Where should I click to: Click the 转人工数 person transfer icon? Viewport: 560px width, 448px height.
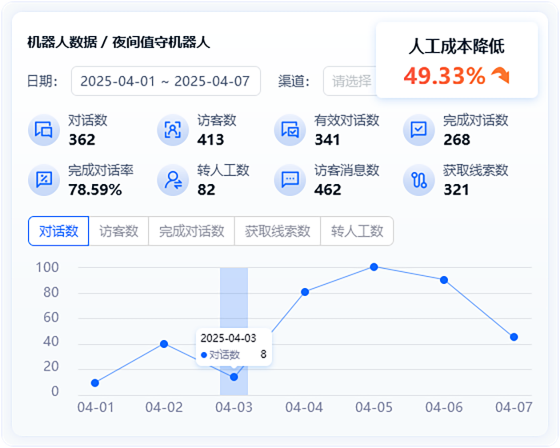(x=172, y=180)
